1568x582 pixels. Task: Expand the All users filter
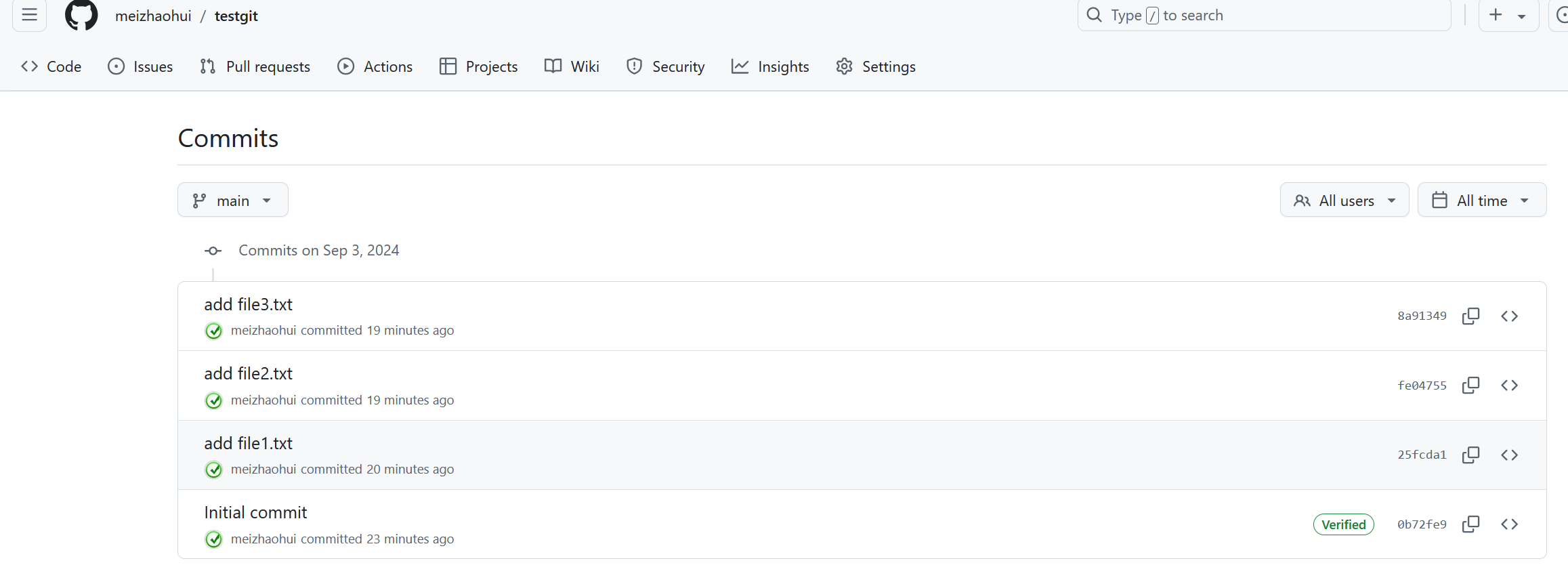(1344, 201)
